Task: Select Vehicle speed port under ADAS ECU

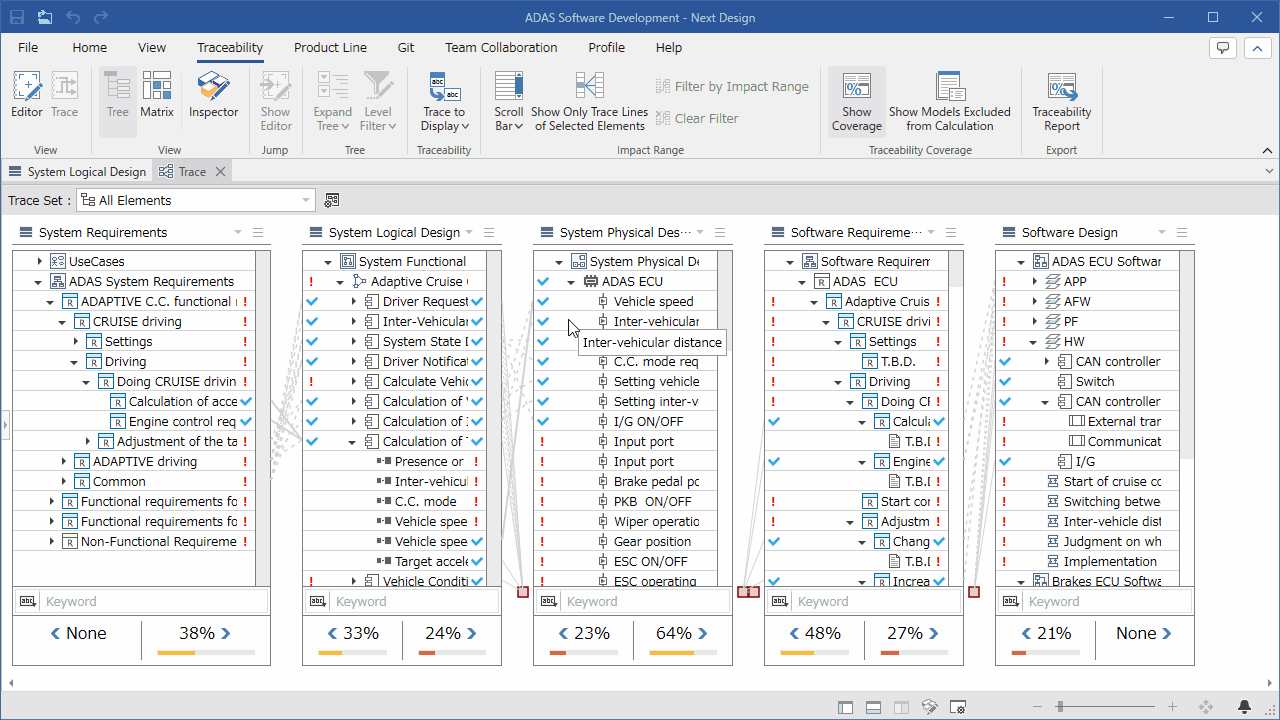Action: (654, 302)
